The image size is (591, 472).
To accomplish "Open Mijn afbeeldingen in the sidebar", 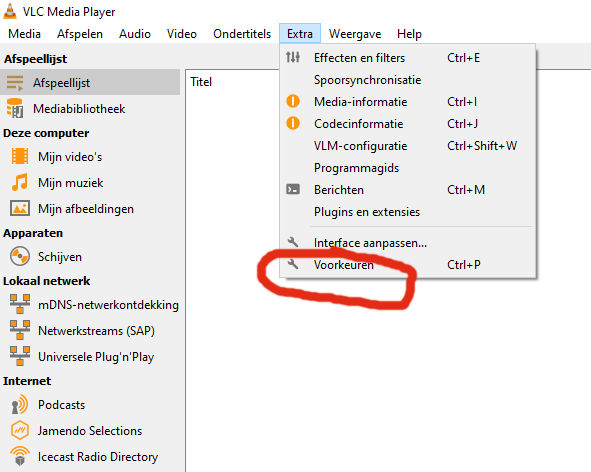I will [90, 208].
